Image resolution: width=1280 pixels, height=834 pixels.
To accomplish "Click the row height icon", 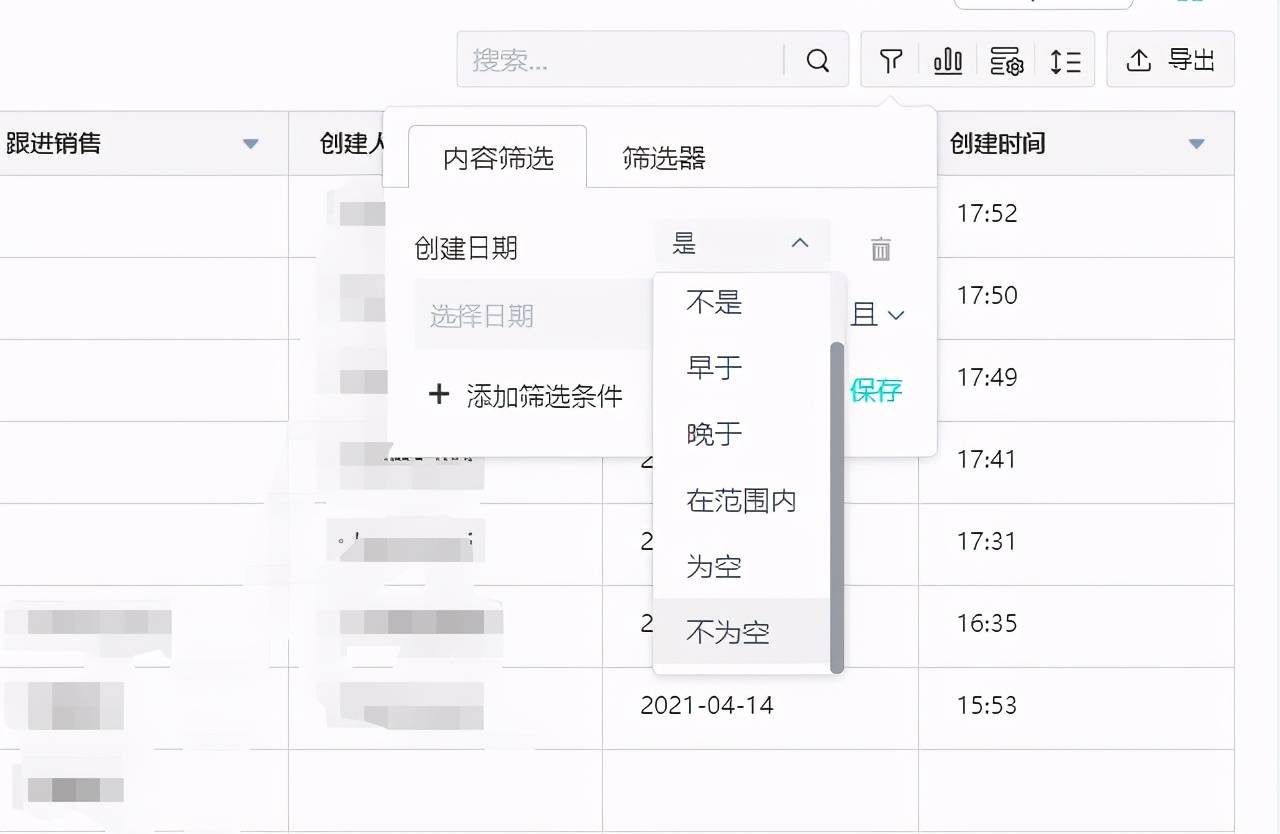I will point(1065,62).
